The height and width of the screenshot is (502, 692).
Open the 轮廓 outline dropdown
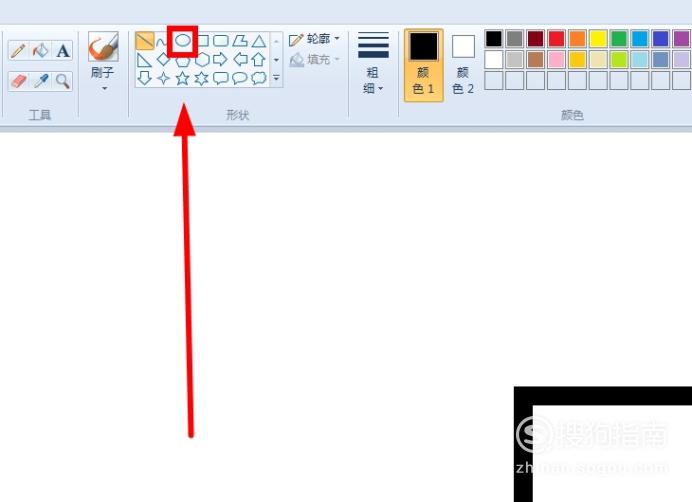tap(315, 39)
